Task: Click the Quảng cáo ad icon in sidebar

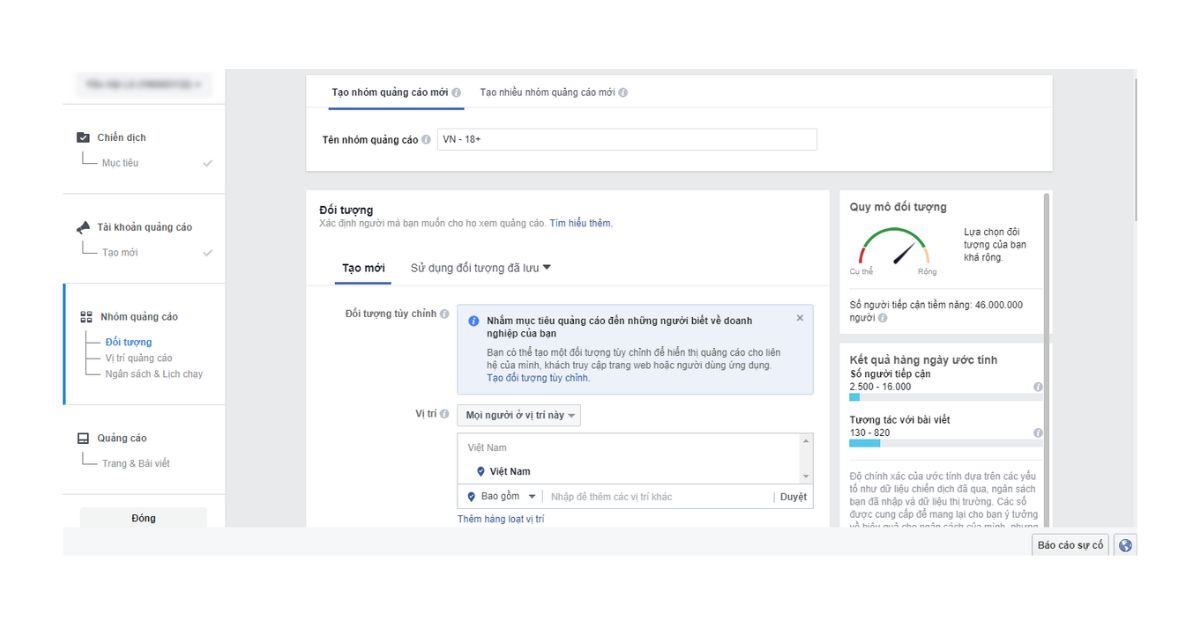Action: coord(83,438)
